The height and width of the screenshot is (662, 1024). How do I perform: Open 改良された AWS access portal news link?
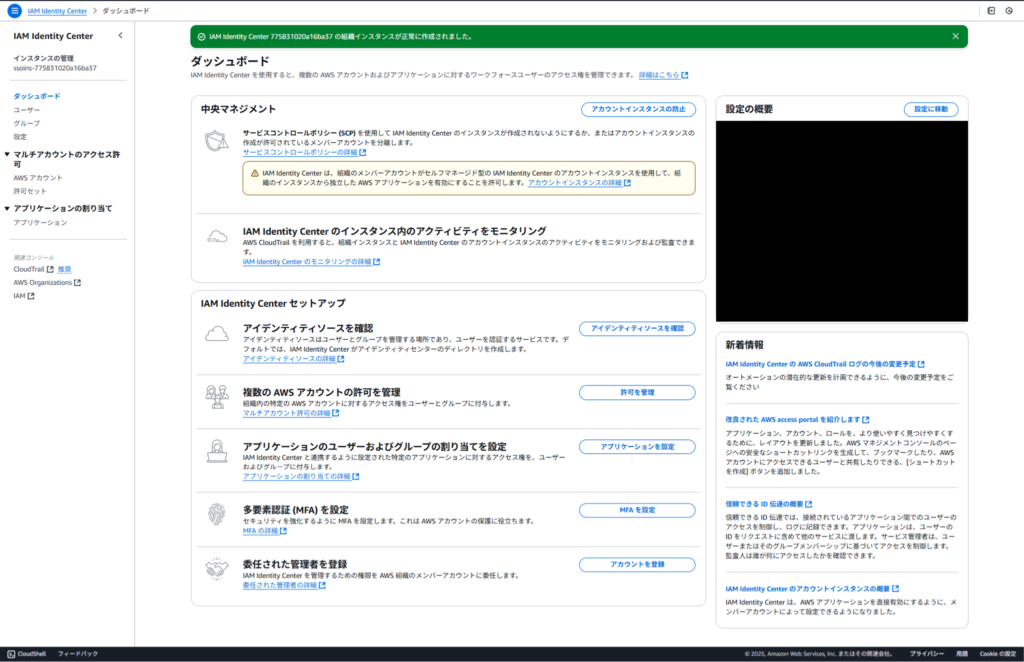797,420
